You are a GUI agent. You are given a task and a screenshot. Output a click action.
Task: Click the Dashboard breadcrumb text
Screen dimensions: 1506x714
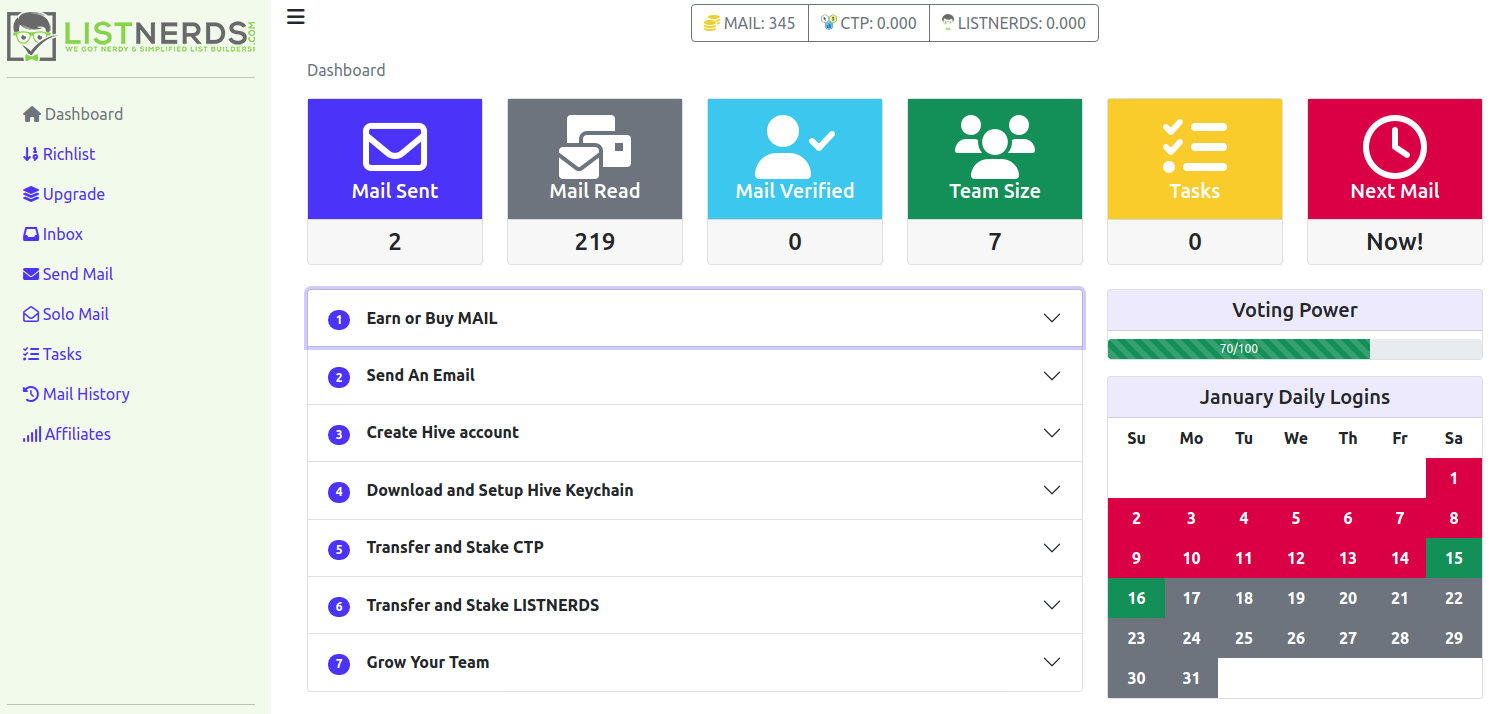pos(346,70)
